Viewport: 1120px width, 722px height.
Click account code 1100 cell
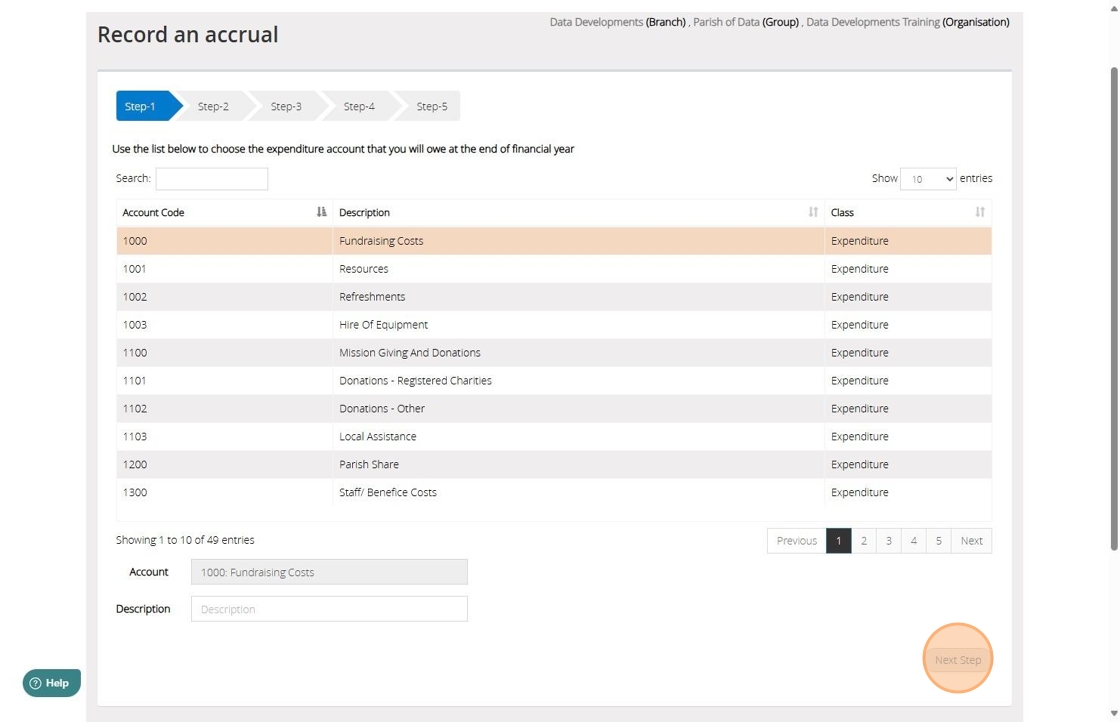(x=224, y=352)
